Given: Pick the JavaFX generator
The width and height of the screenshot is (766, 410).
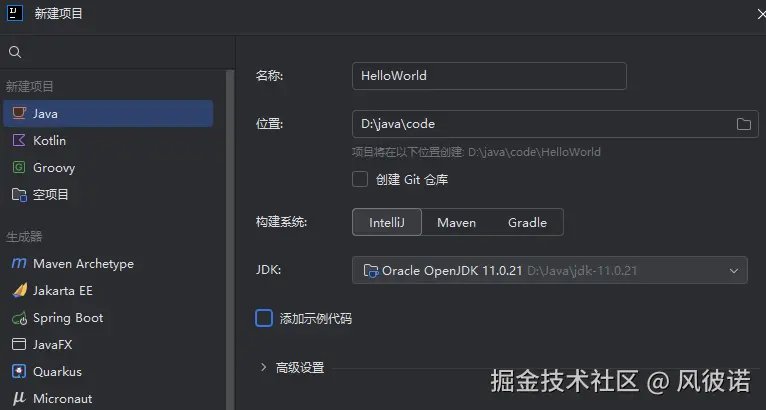Looking at the screenshot, I should coord(108,345).
